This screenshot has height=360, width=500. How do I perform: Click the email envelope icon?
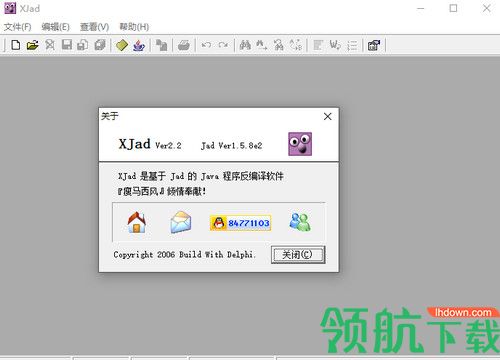pyautogui.click(x=181, y=222)
